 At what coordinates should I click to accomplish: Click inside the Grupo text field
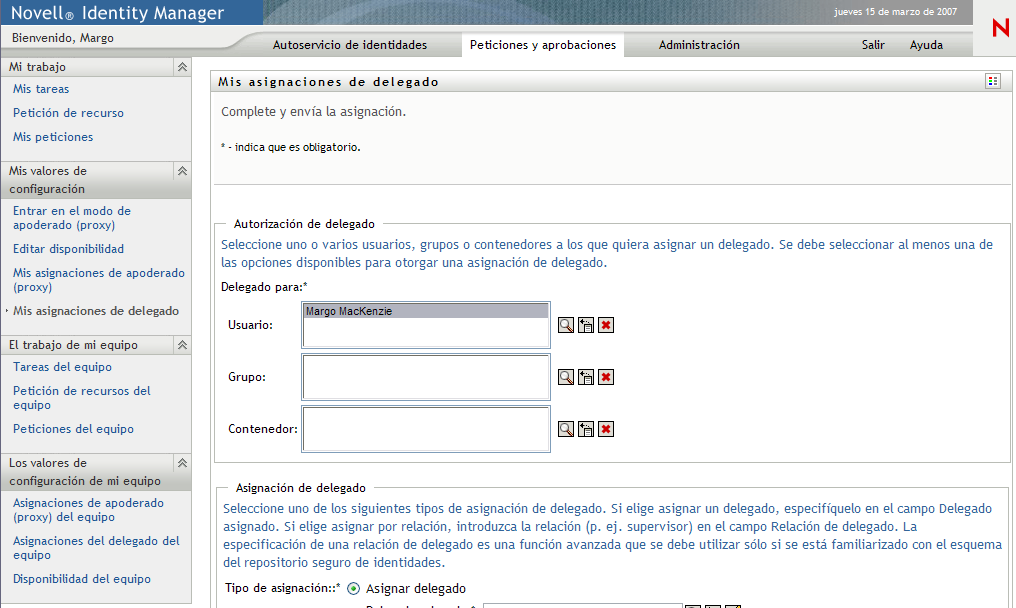point(425,377)
